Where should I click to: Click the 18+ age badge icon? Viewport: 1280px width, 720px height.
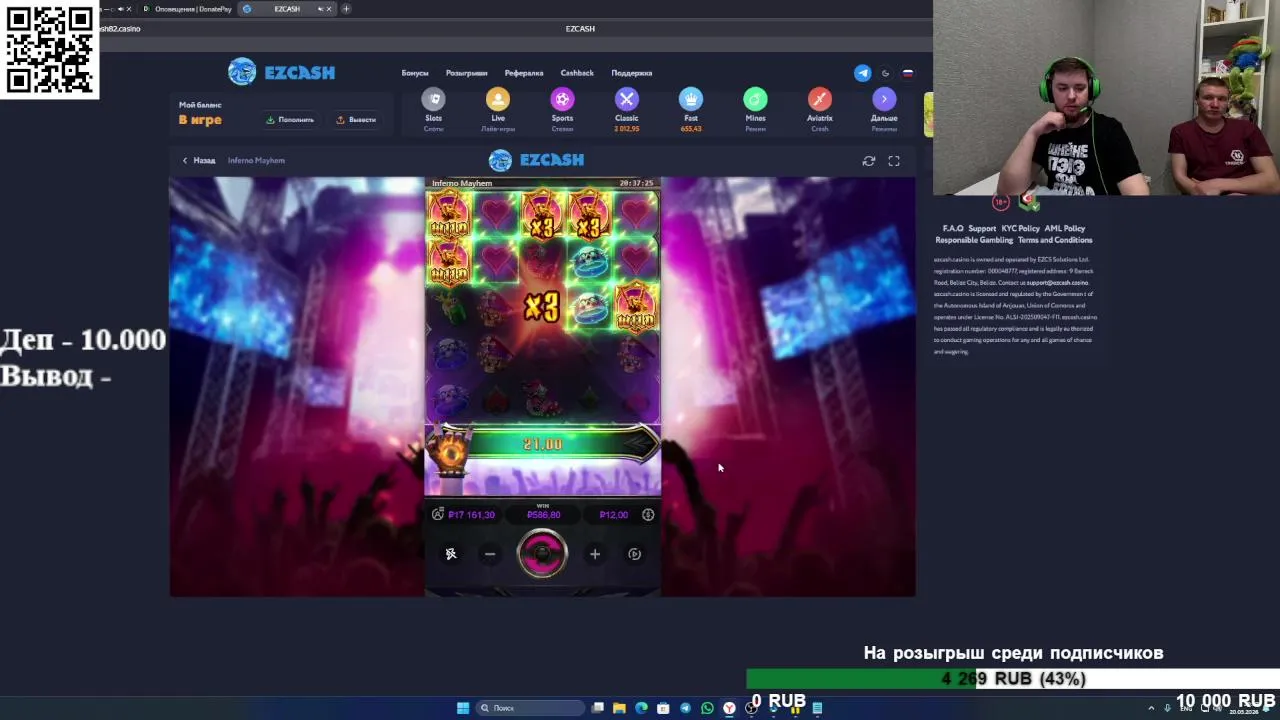[x=1000, y=202]
